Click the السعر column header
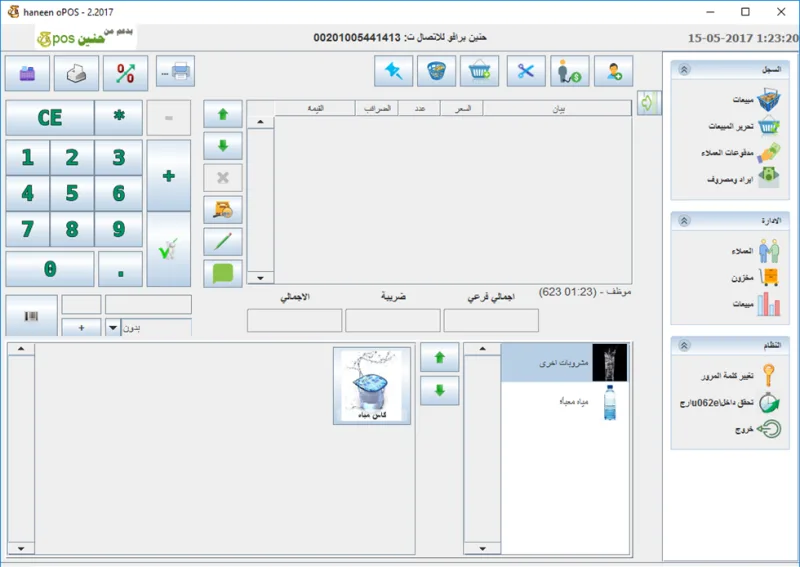Screen dimensions: 800x567 coord(462,108)
